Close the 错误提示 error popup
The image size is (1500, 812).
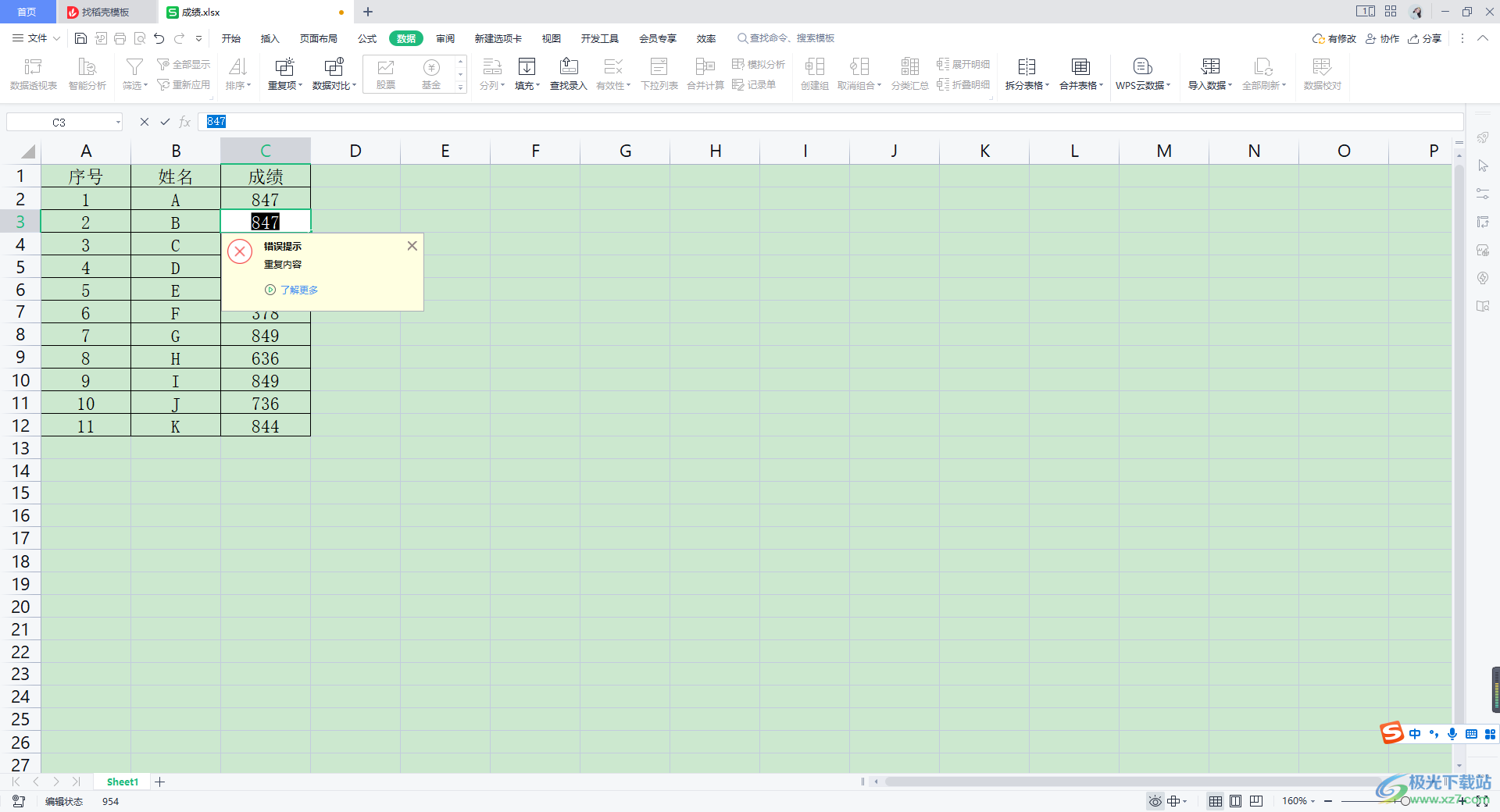[412, 246]
